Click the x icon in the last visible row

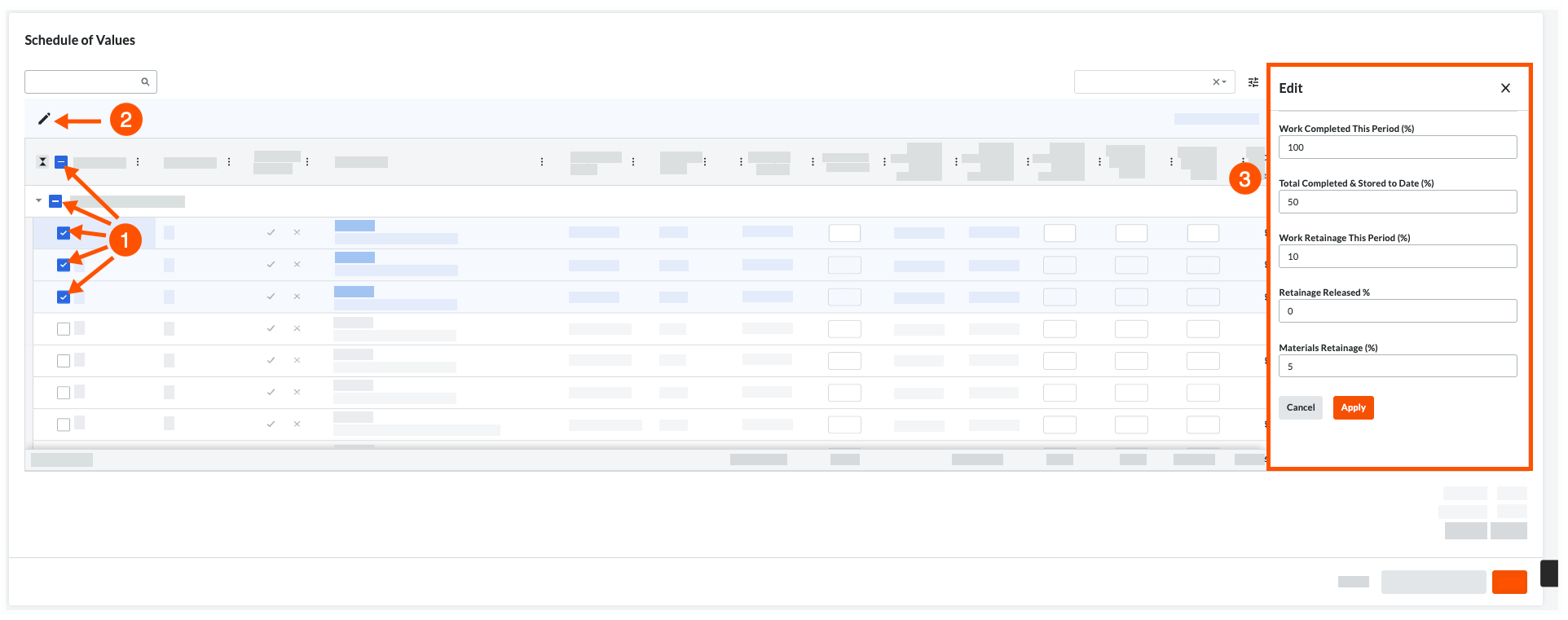point(297,424)
